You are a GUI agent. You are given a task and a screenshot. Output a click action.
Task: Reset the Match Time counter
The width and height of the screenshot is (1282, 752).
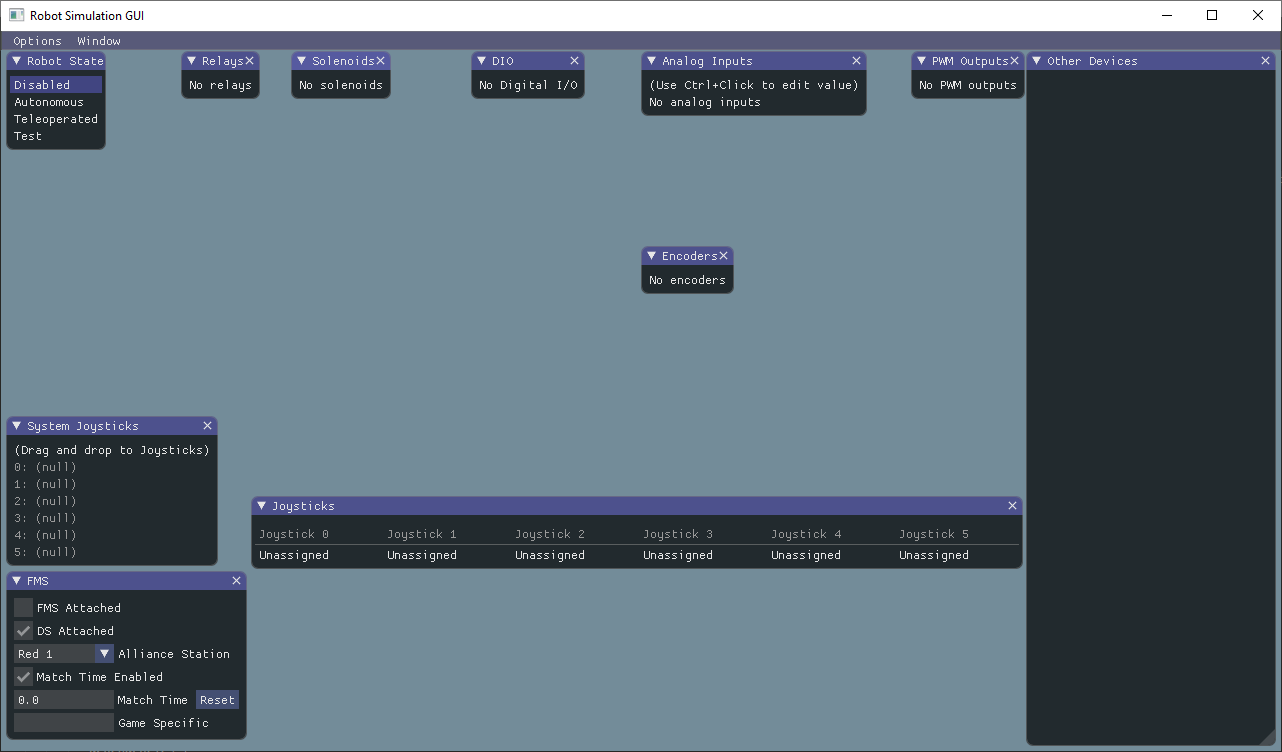point(217,699)
